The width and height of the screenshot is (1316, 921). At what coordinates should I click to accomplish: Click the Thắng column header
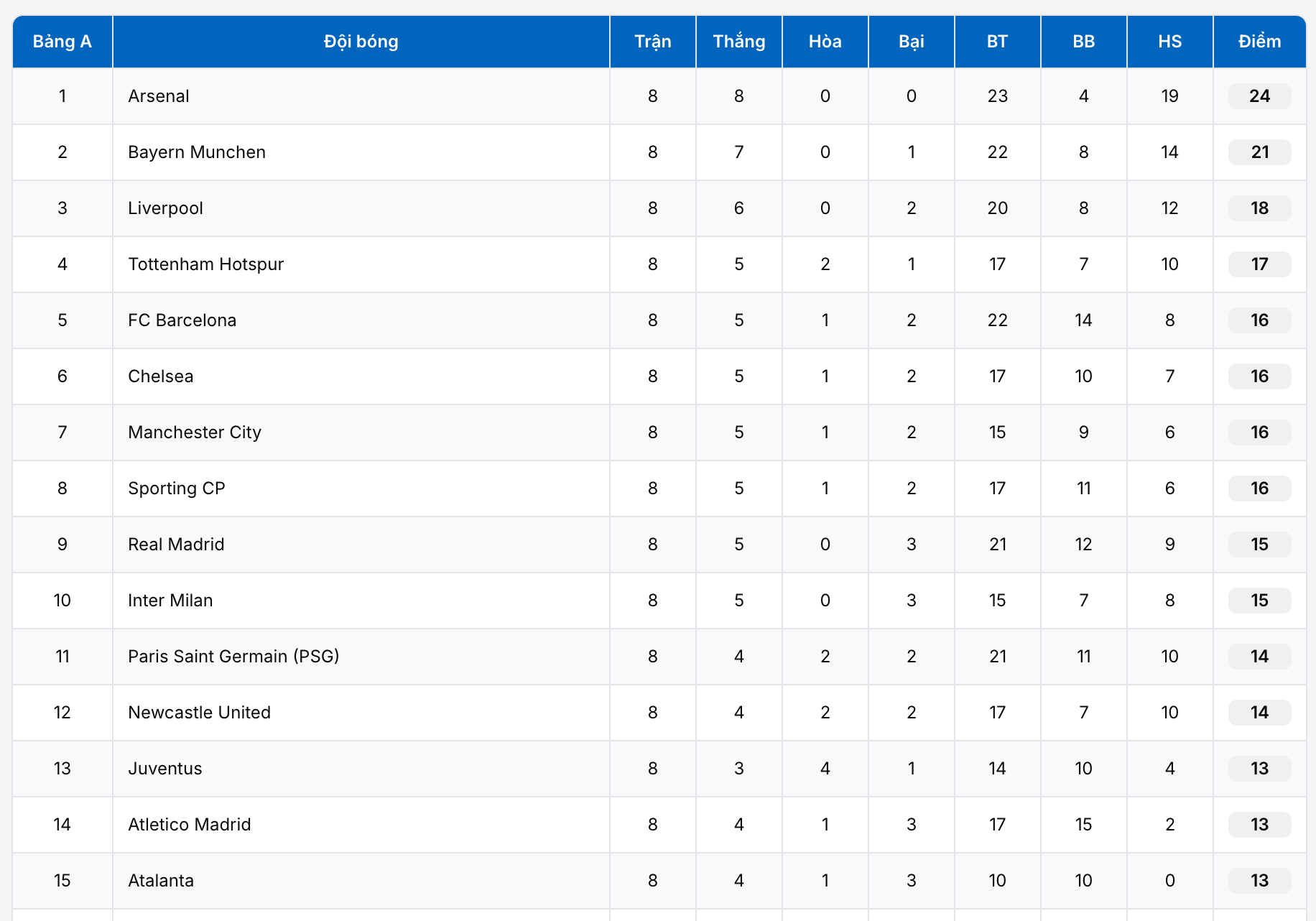pos(738,42)
